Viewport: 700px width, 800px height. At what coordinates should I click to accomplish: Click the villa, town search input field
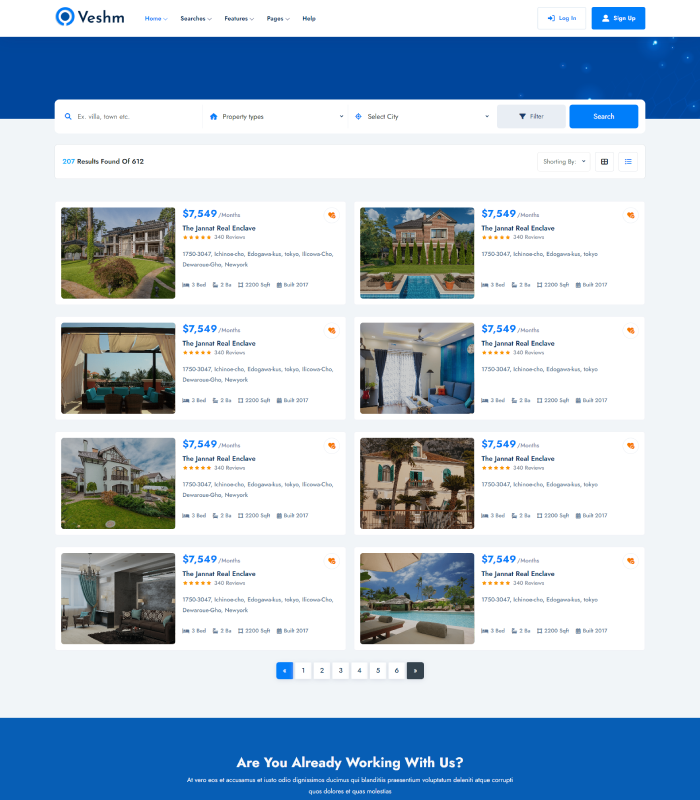pyautogui.click(x=135, y=117)
